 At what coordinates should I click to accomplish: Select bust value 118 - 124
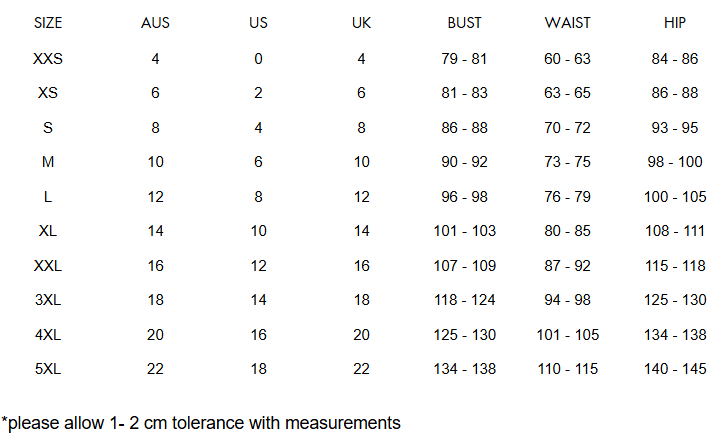pyautogui.click(x=464, y=300)
